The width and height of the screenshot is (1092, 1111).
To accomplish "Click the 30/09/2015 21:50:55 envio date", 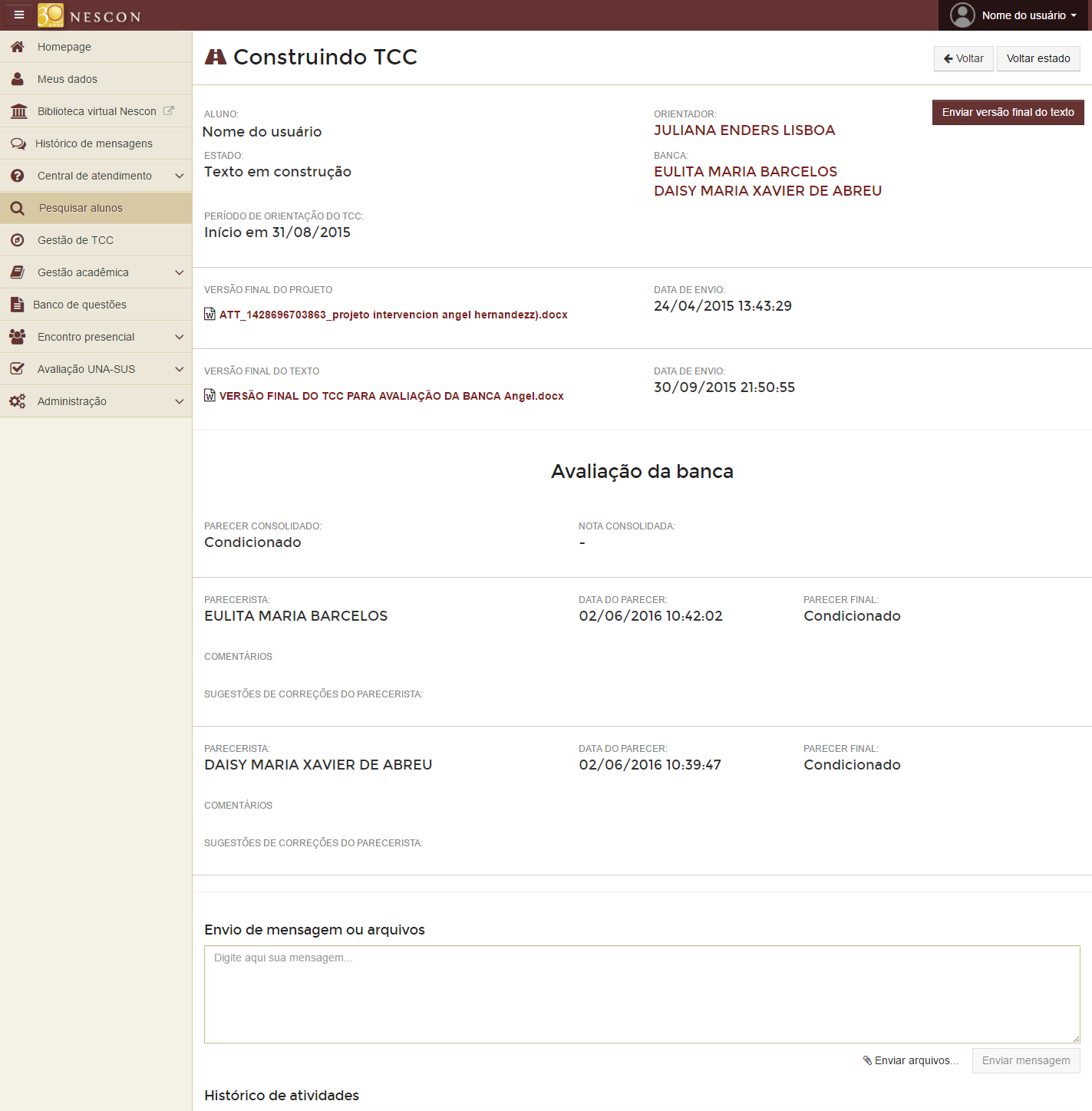I will (724, 387).
